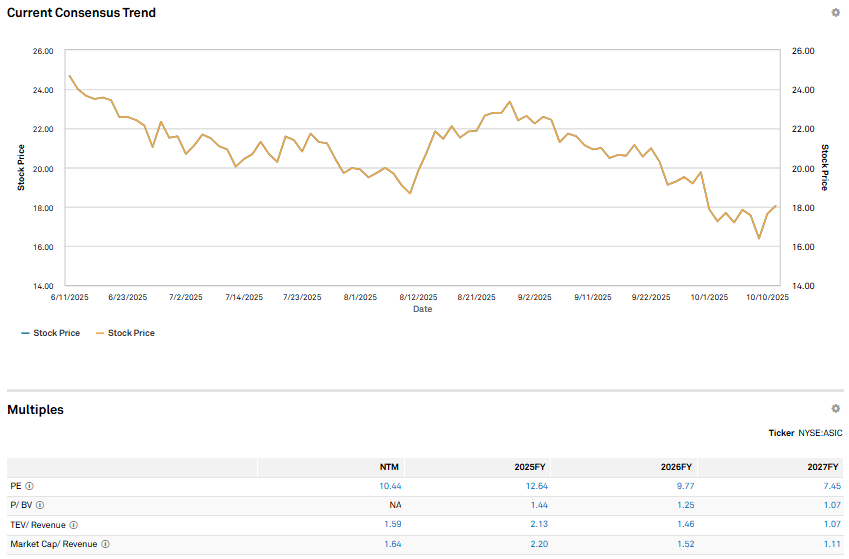Click the NYSE:ASIC ticker text
Screen dimensions: 849x559
820,433
